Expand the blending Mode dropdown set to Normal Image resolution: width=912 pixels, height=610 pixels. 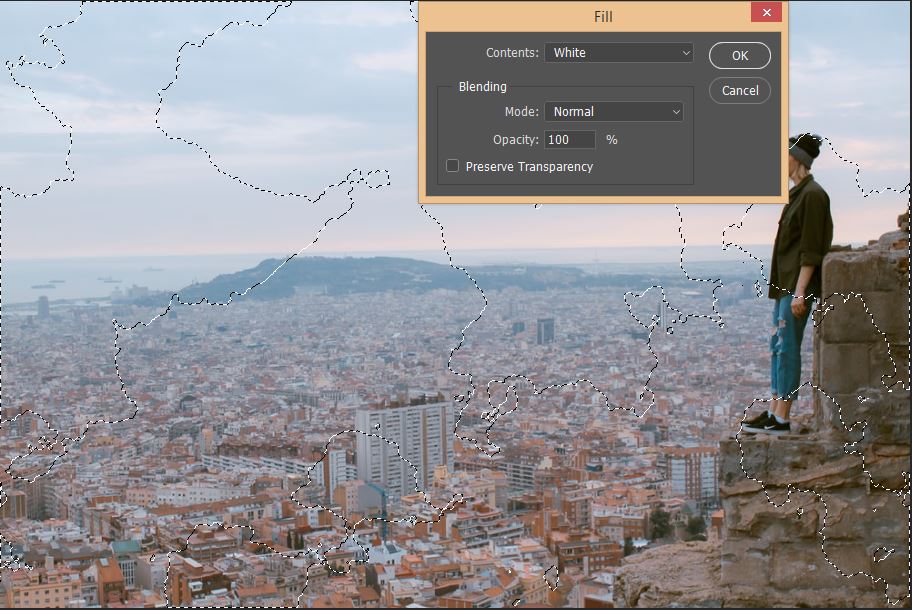coord(614,112)
